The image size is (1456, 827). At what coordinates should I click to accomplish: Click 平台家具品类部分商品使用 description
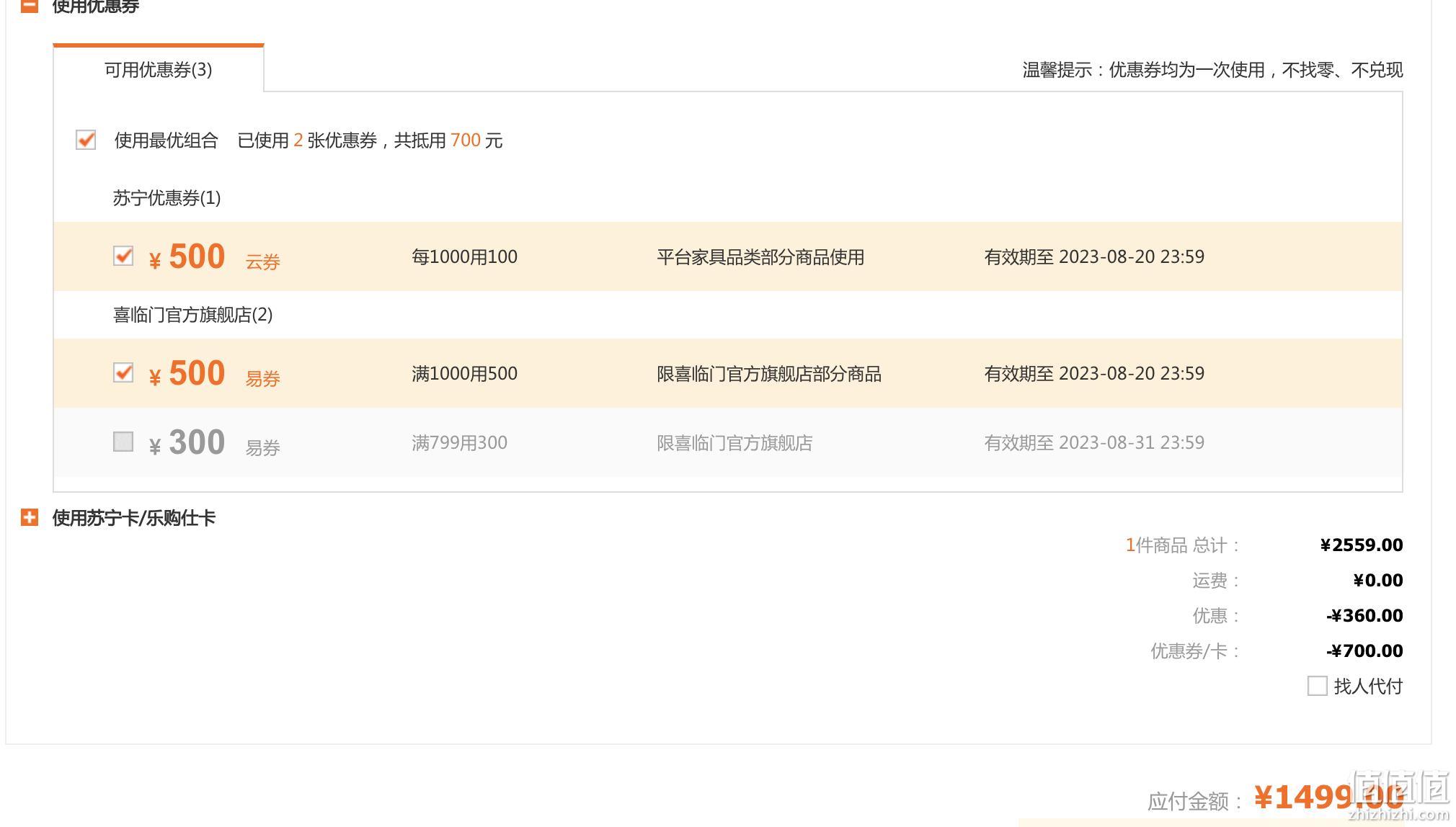pyautogui.click(x=760, y=257)
